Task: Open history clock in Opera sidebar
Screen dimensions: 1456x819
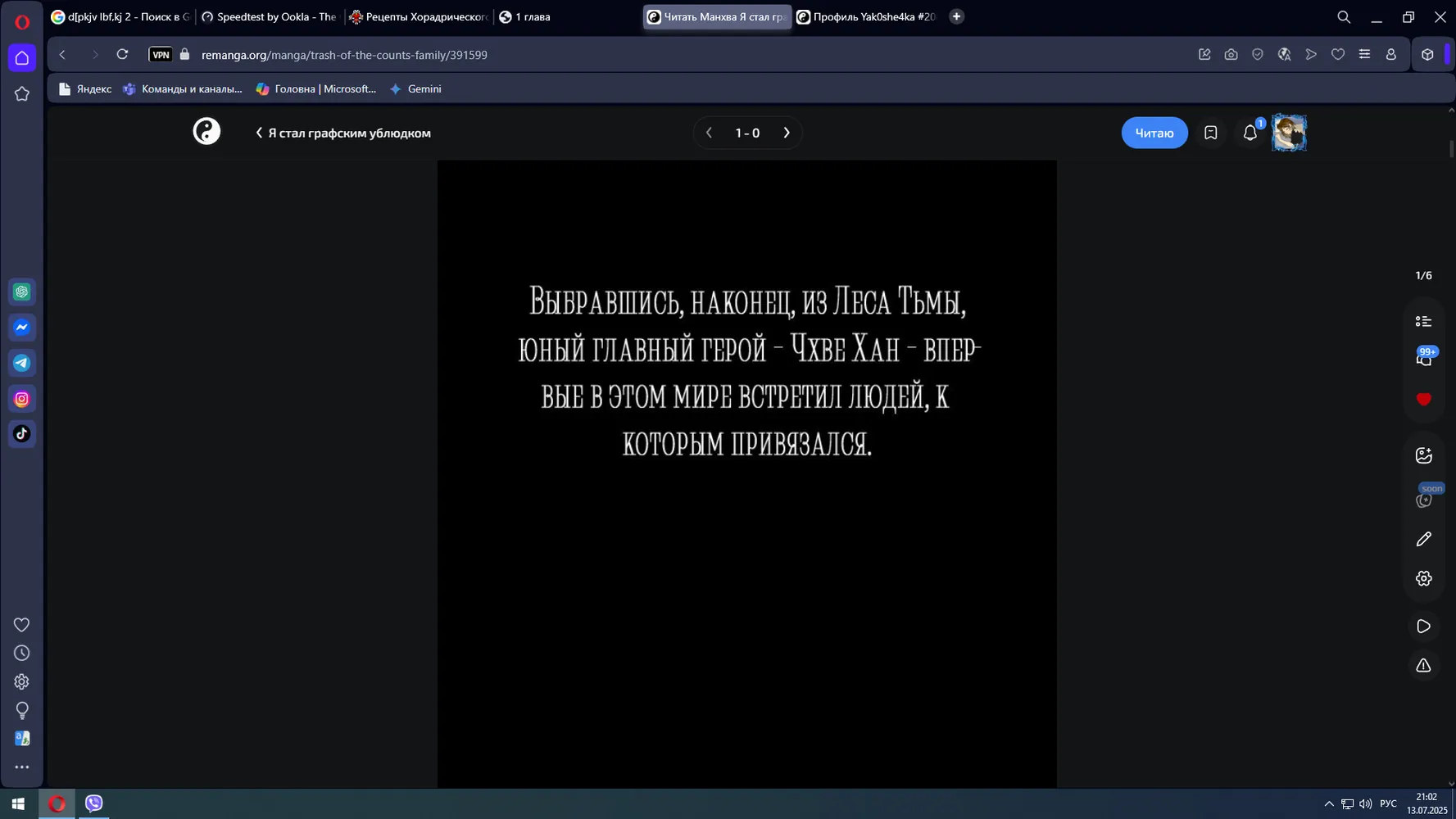Action: (22, 654)
